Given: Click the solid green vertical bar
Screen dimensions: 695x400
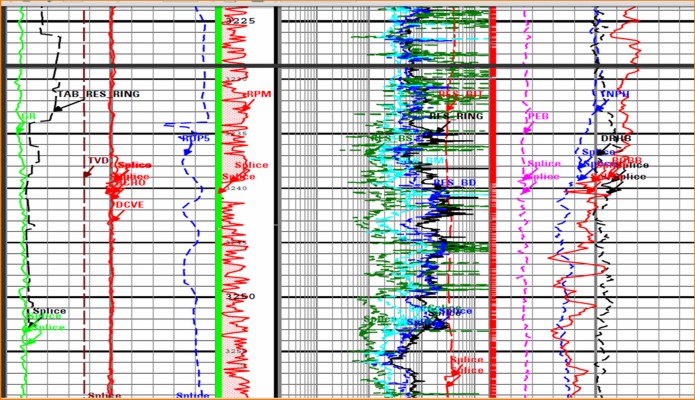Looking at the screenshot, I should (220, 200).
